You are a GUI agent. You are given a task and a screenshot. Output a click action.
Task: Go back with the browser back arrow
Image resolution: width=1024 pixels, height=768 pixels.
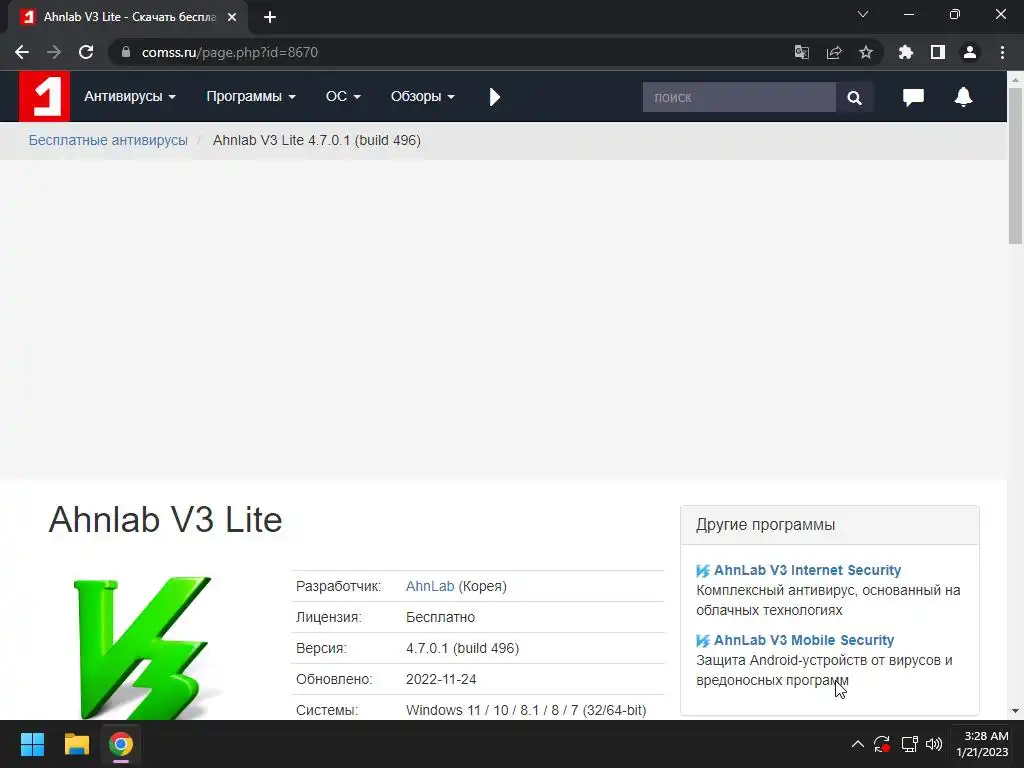coord(22,52)
